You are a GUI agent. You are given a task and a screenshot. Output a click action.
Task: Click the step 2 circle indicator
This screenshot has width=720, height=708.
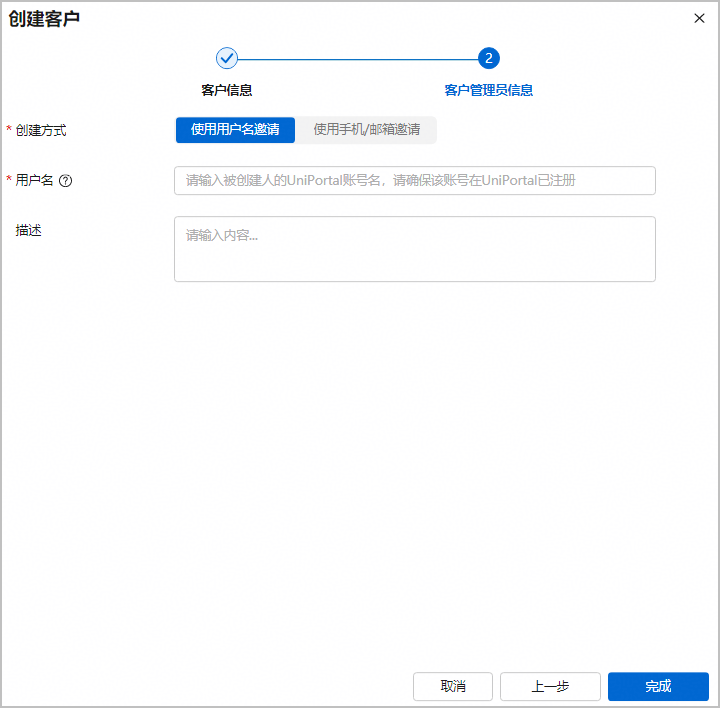click(x=489, y=58)
